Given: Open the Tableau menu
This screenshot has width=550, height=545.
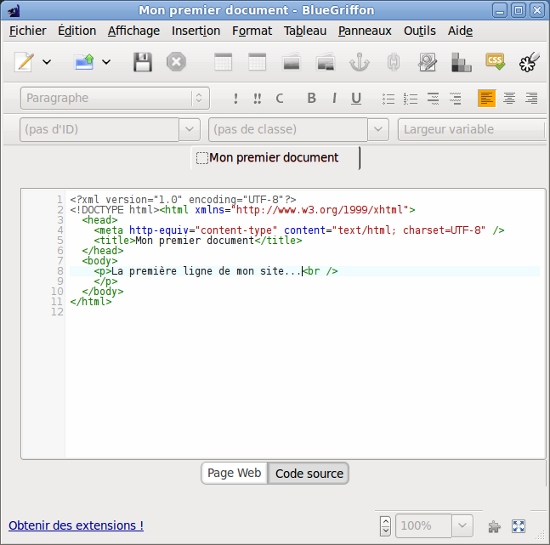Looking at the screenshot, I should click(305, 31).
